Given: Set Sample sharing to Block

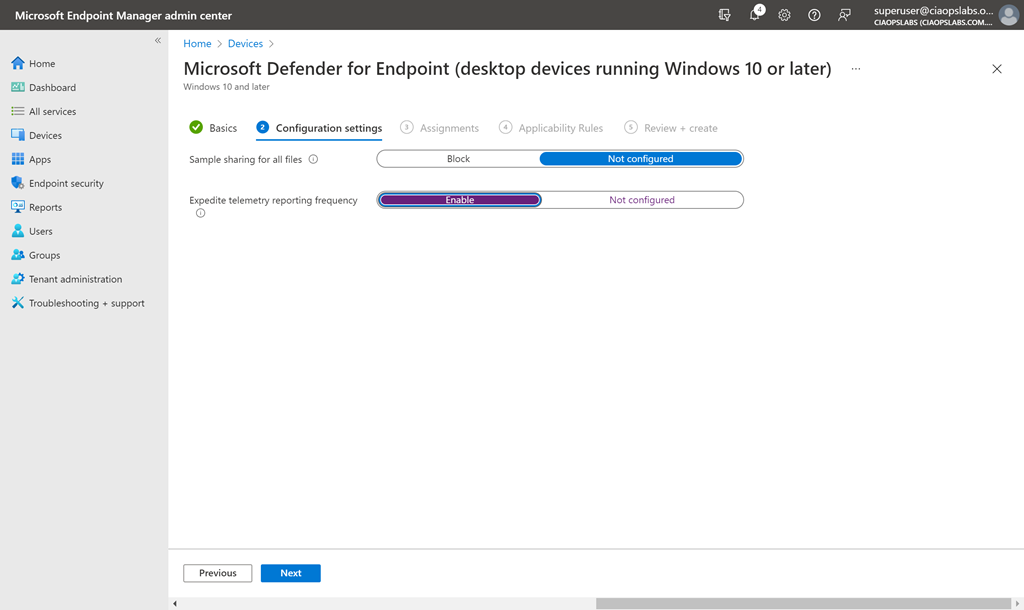Looking at the screenshot, I should click(458, 159).
